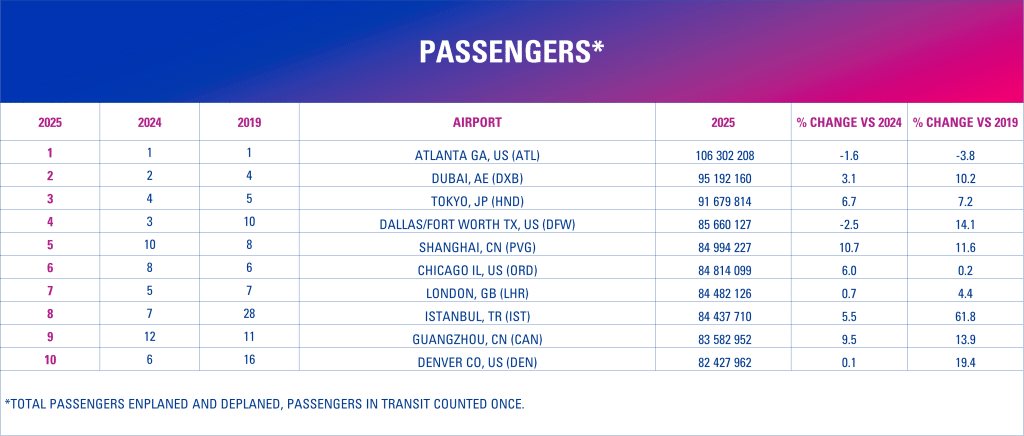Click Atlanta's passenger count 106 302 208
The height and width of the screenshot is (436, 1024).
tap(723, 154)
